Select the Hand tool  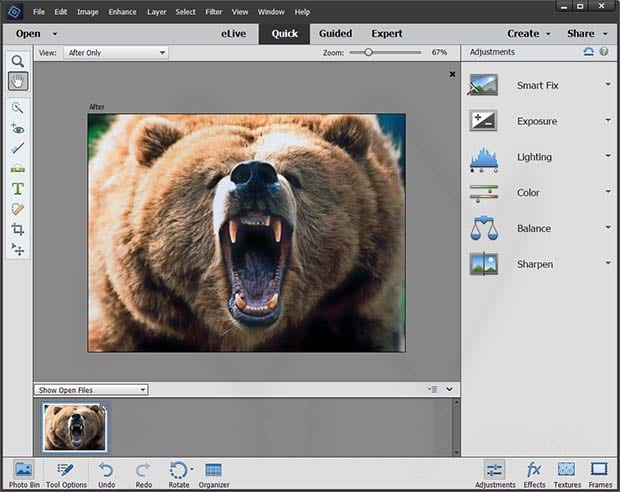tap(18, 81)
